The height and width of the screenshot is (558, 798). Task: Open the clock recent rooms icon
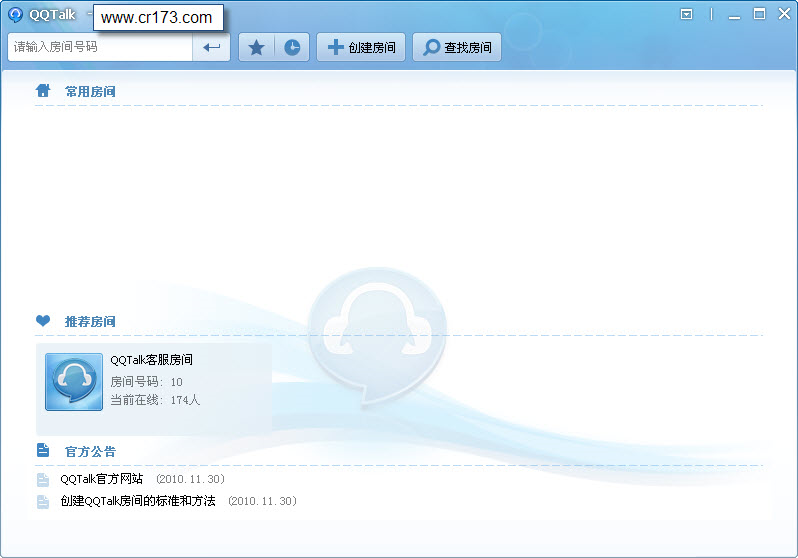pos(292,47)
